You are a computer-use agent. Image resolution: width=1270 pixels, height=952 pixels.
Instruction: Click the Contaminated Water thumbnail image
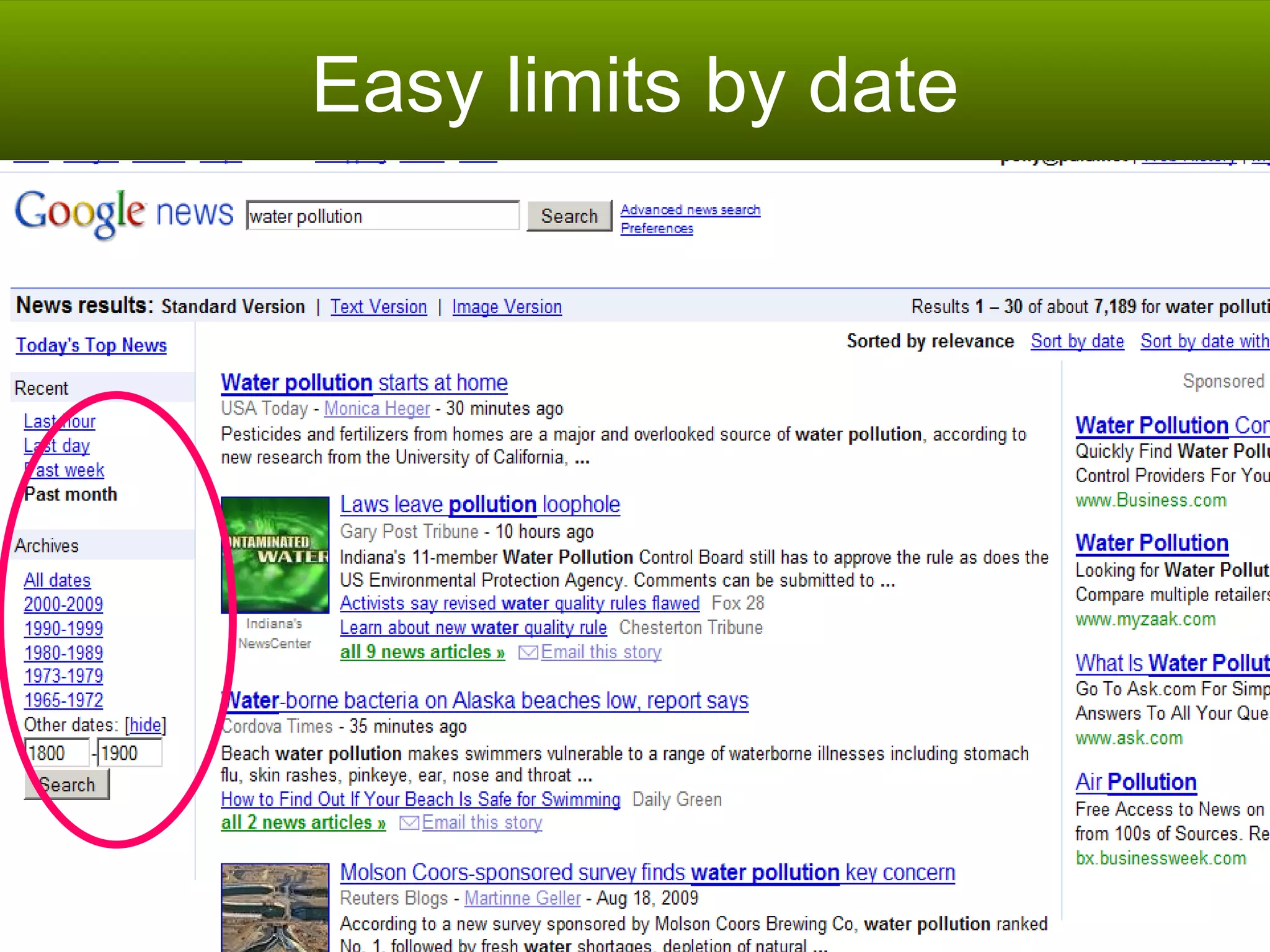tap(275, 555)
